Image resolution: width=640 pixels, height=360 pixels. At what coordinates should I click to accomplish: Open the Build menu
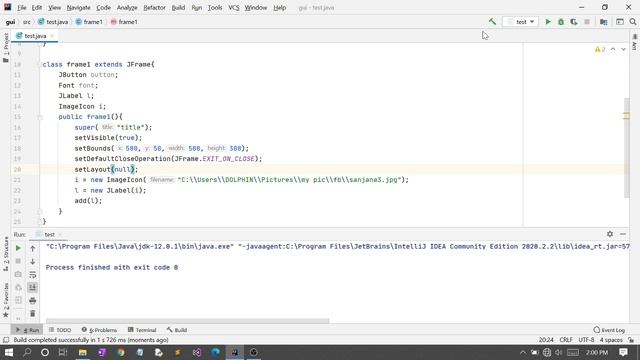pos(178,7)
